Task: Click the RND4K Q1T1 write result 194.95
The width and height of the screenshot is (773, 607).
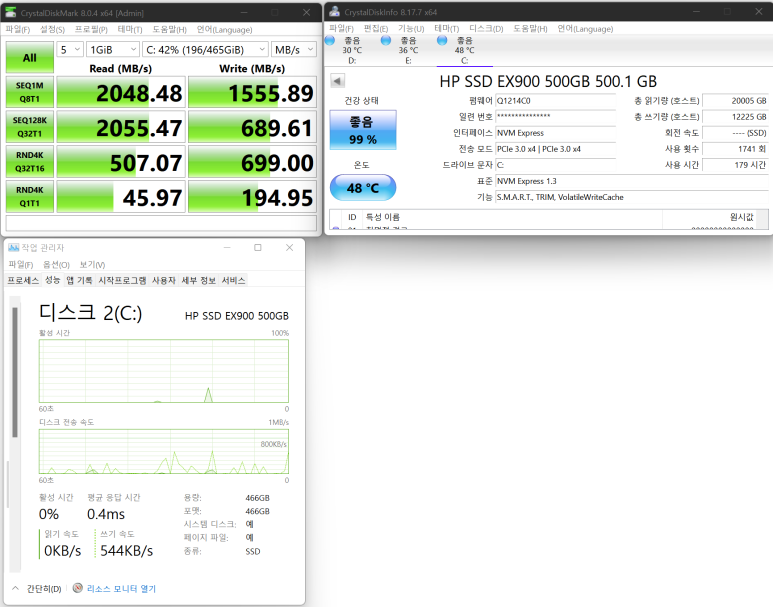Action: pyautogui.click(x=252, y=196)
